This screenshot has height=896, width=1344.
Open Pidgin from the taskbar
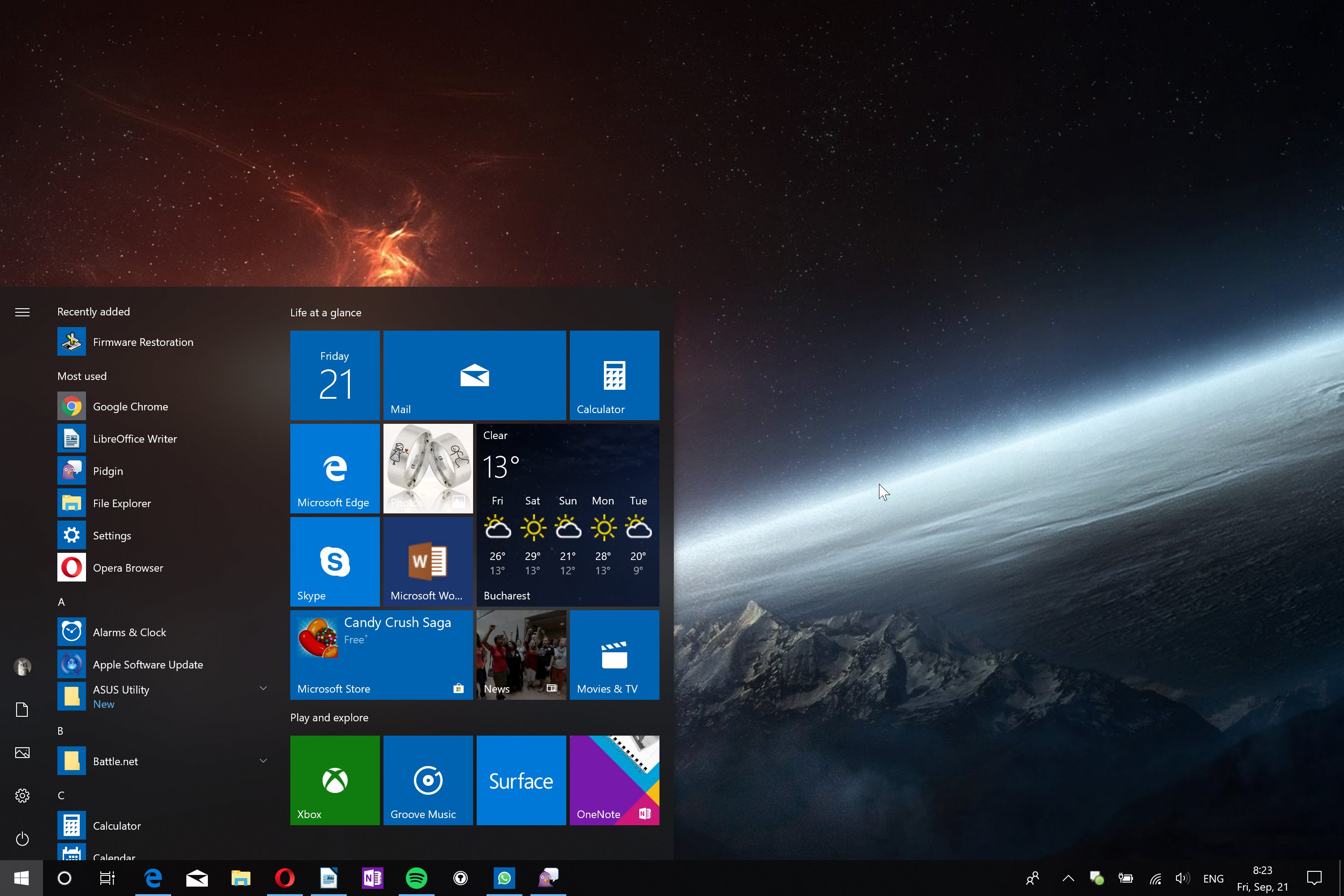point(548,878)
